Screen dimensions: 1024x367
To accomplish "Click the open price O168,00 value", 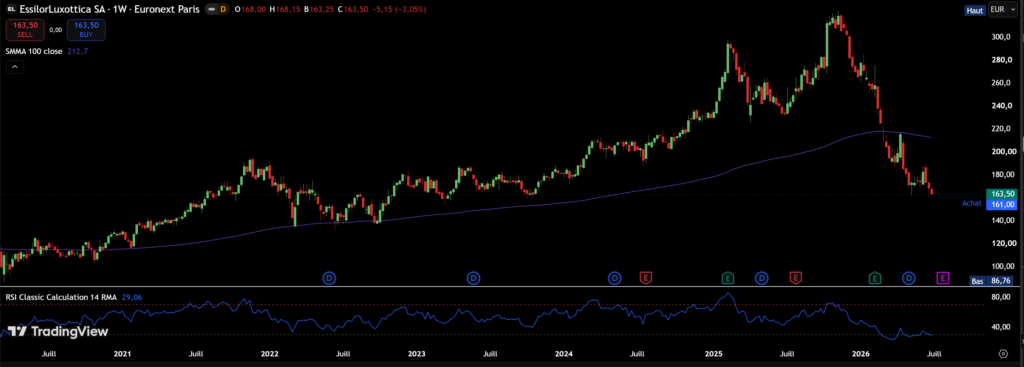I will (250, 9).
